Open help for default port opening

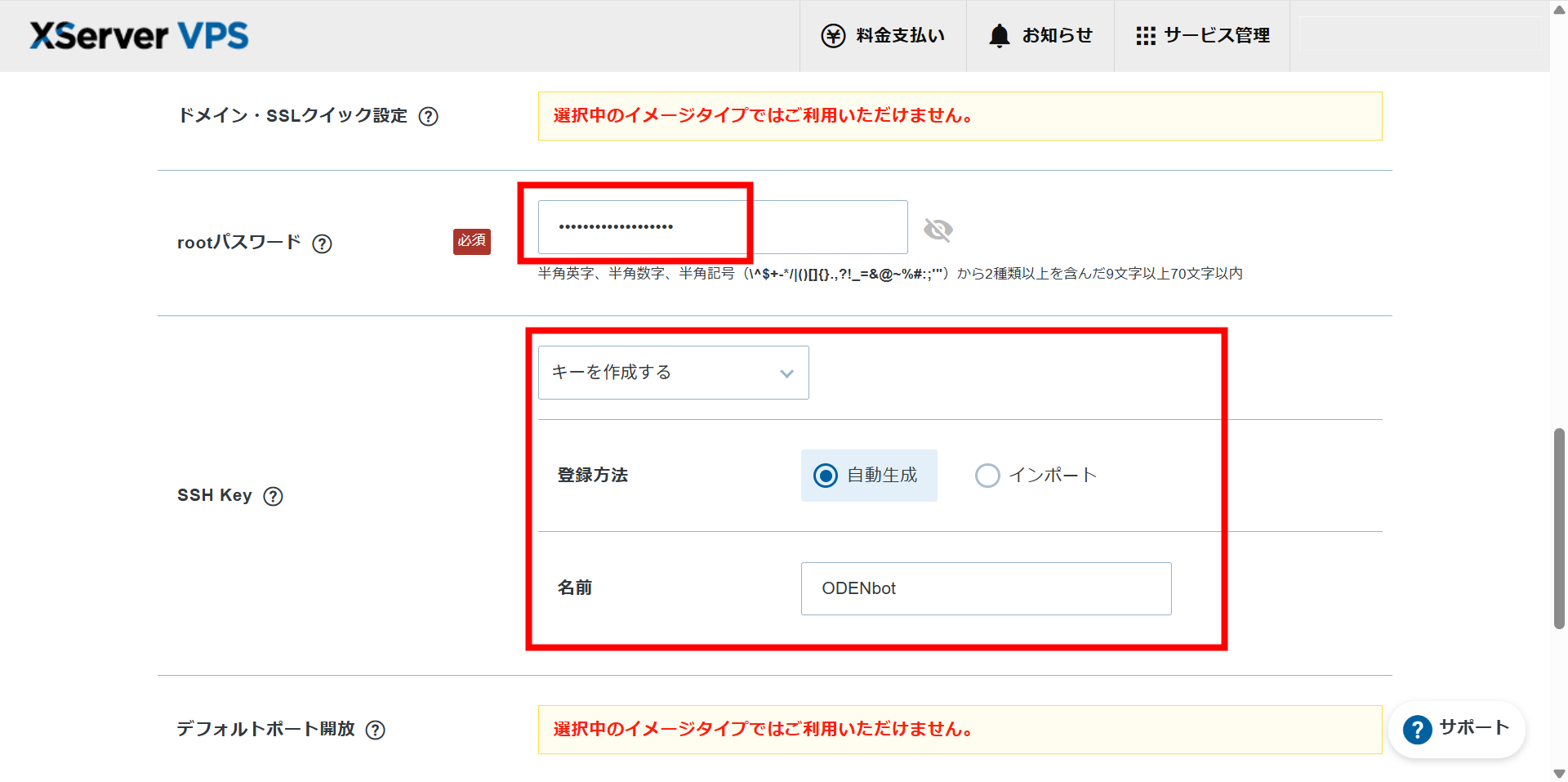pyautogui.click(x=375, y=730)
